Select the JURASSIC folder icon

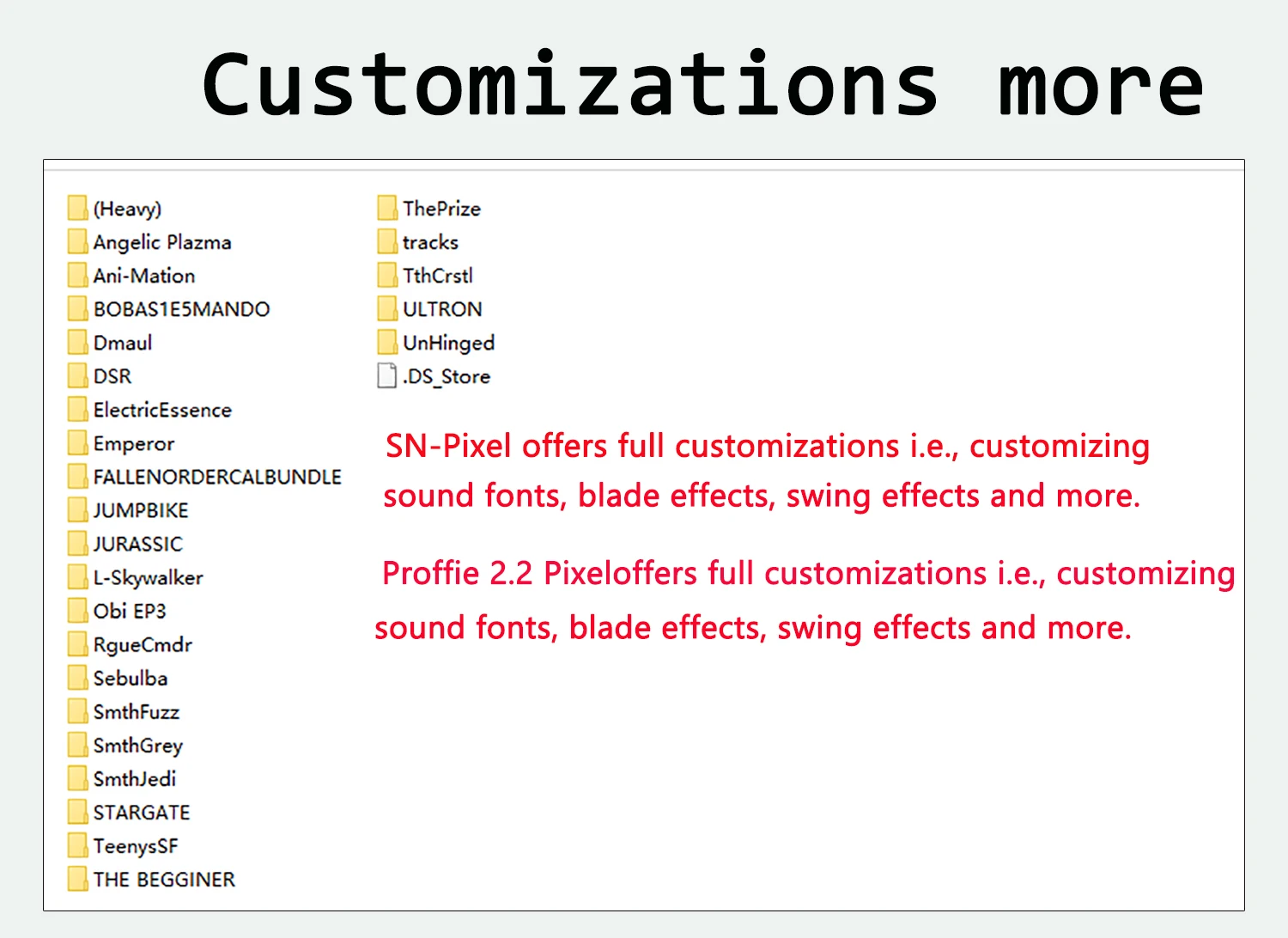pos(77,544)
